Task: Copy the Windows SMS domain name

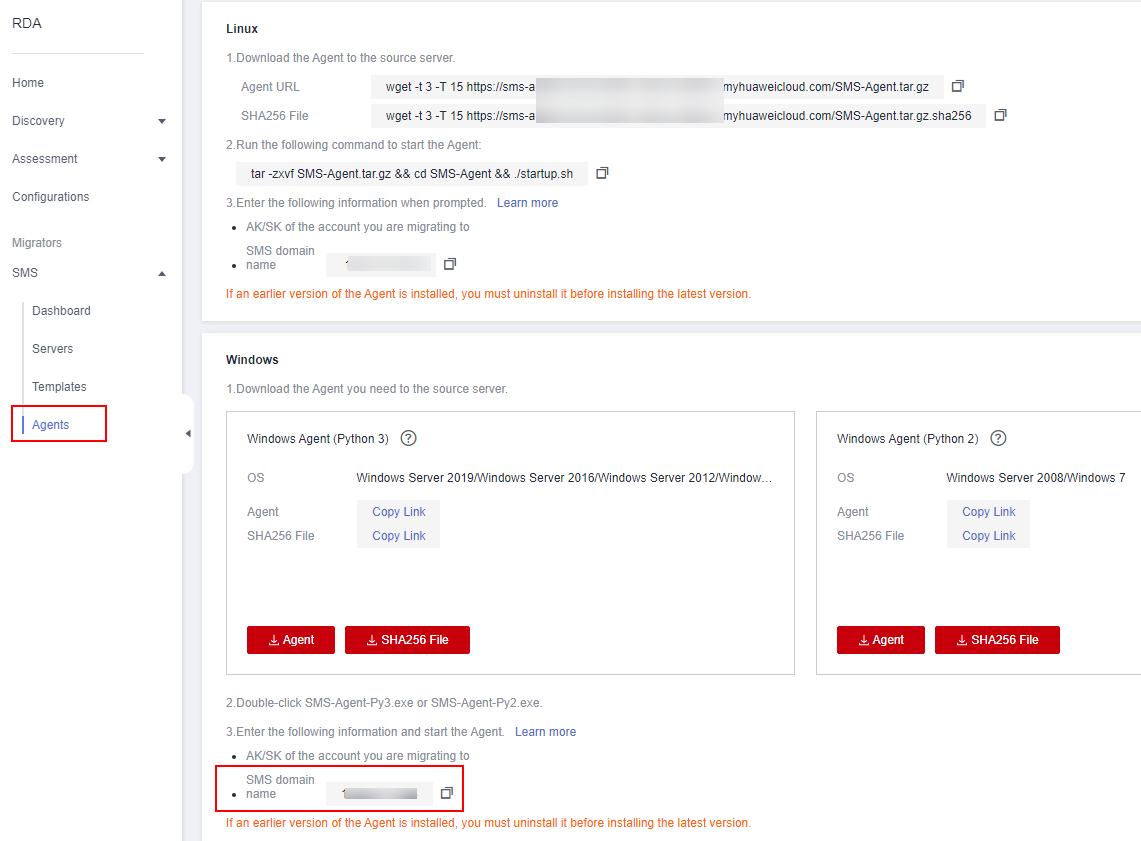Action: click(x=447, y=793)
